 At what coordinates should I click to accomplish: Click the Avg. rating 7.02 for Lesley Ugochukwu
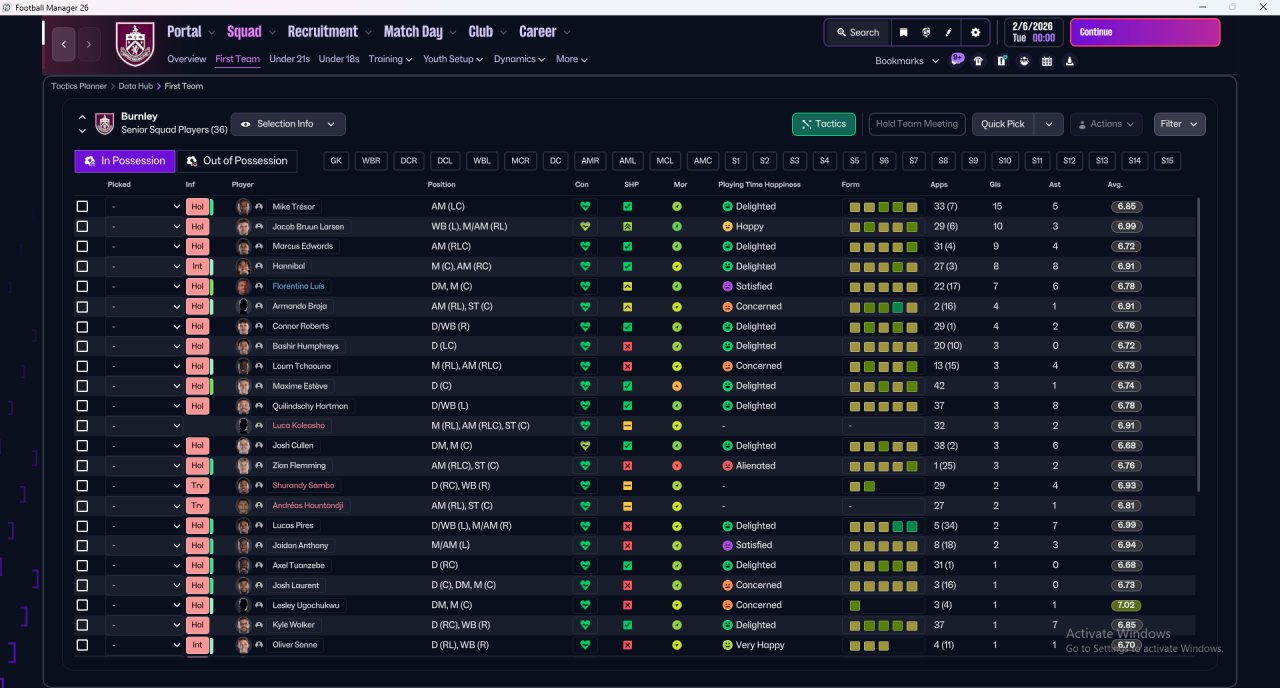(x=1126, y=605)
